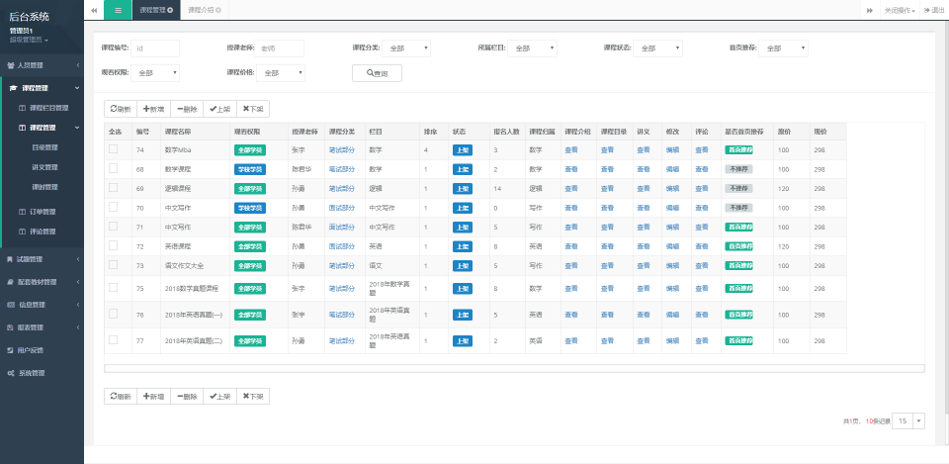Image resolution: width=949 pixels, height=464 pixels.
Task: Tick the checkbox for course 73 语文作文大全
Action: pyautogui.click(x=113, y=264)
